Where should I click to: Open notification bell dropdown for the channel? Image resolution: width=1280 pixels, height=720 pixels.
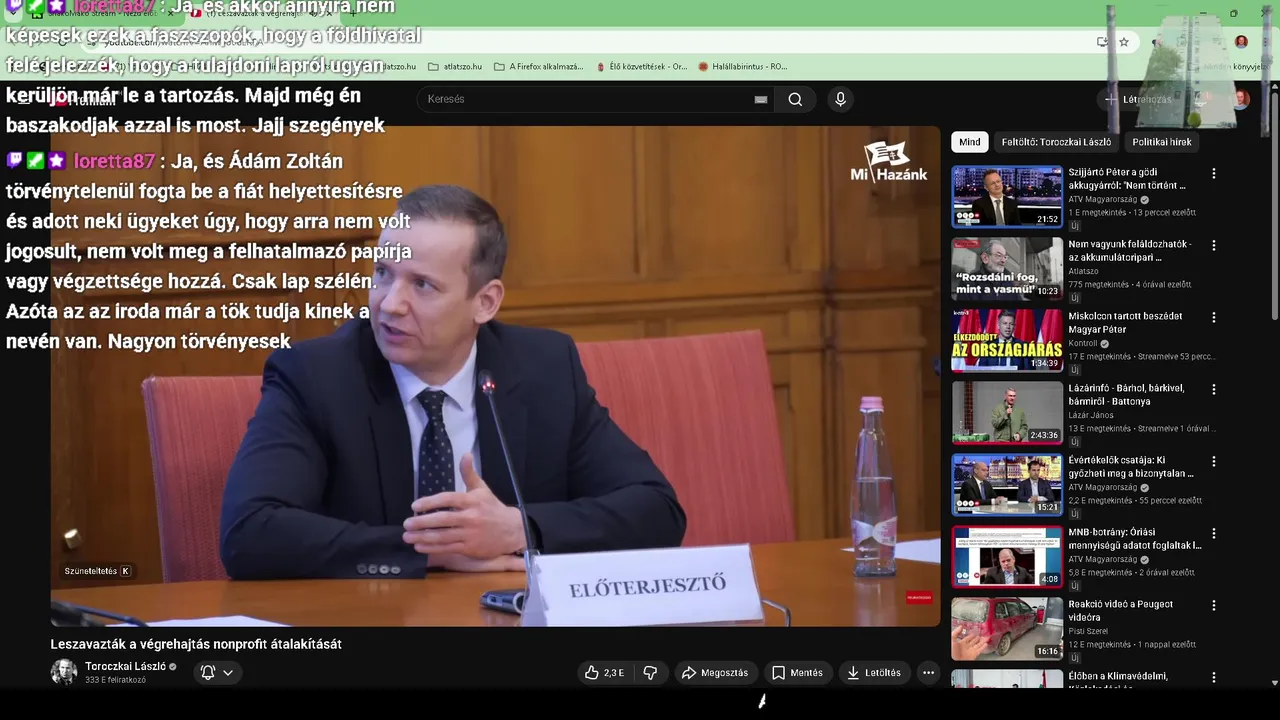(217, 672)
